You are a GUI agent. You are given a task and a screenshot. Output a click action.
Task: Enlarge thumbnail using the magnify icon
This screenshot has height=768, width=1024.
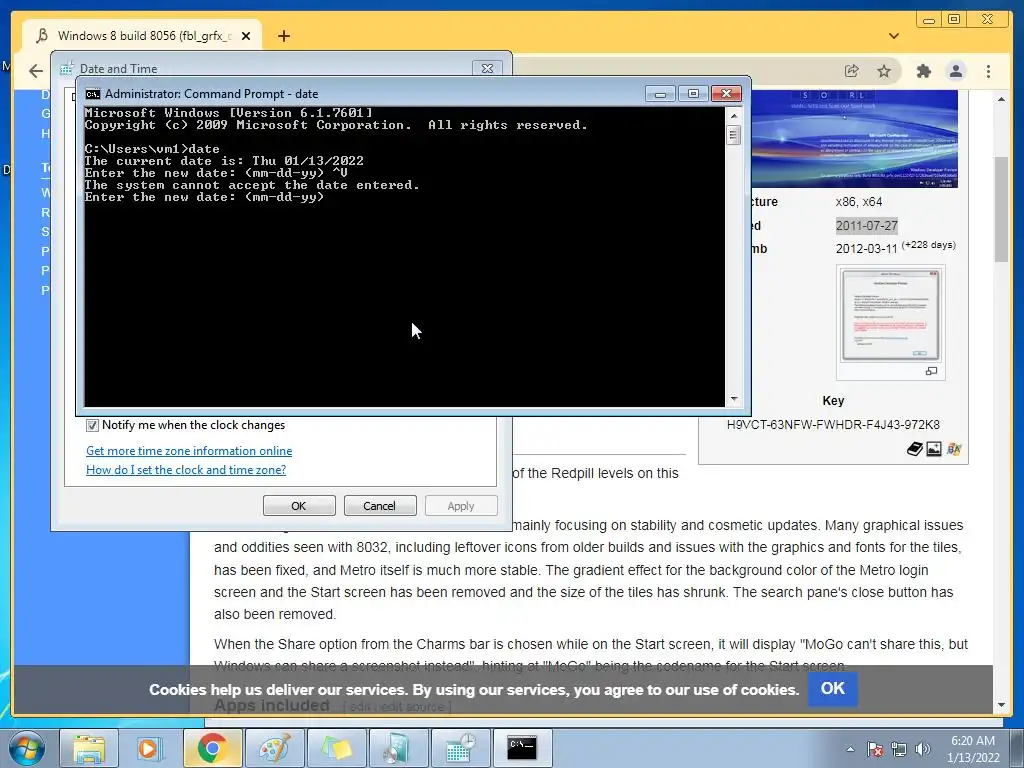pyautogui.click(x=931, y=371)
